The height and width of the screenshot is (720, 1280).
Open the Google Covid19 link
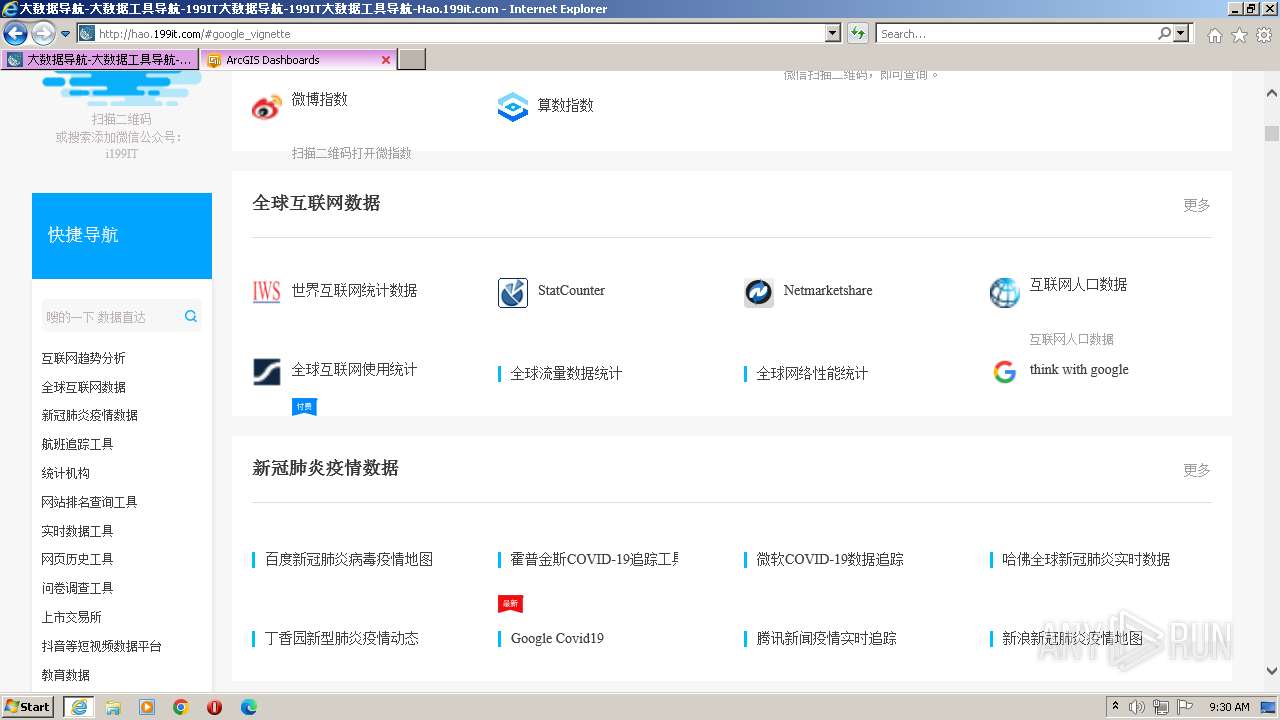click(x=557, y=638)
